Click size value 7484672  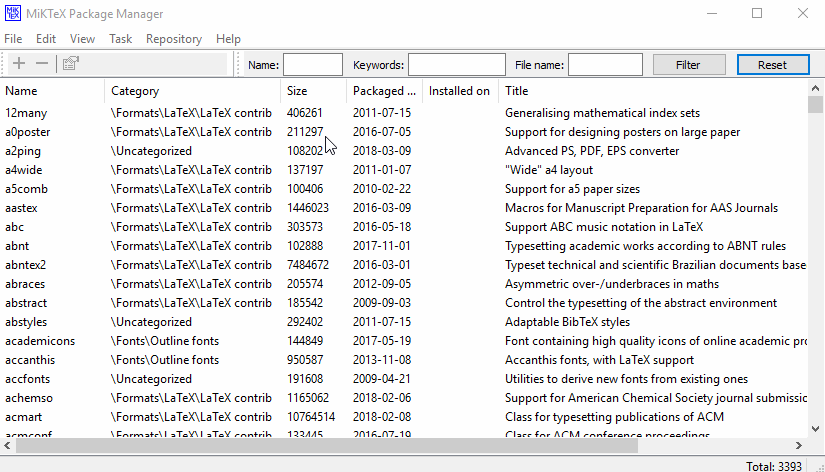(x=308, y=265)
